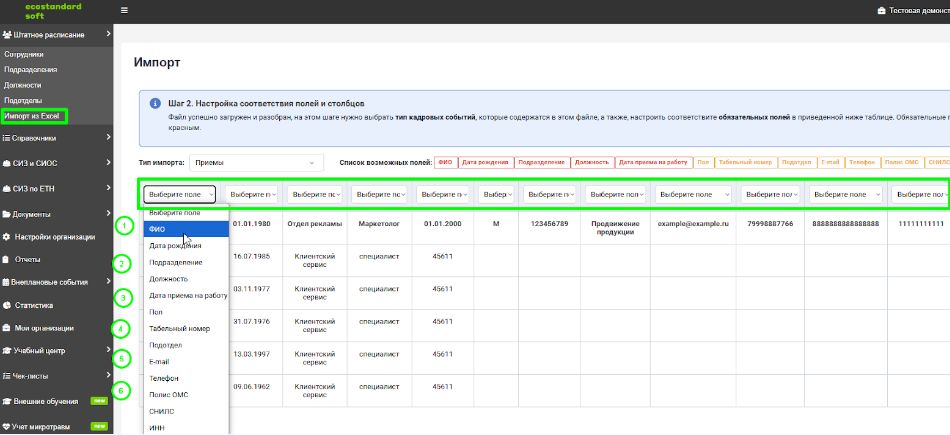Choose ФИО in the open field list
Screen dimensions: 950x435
click(187, 229)
